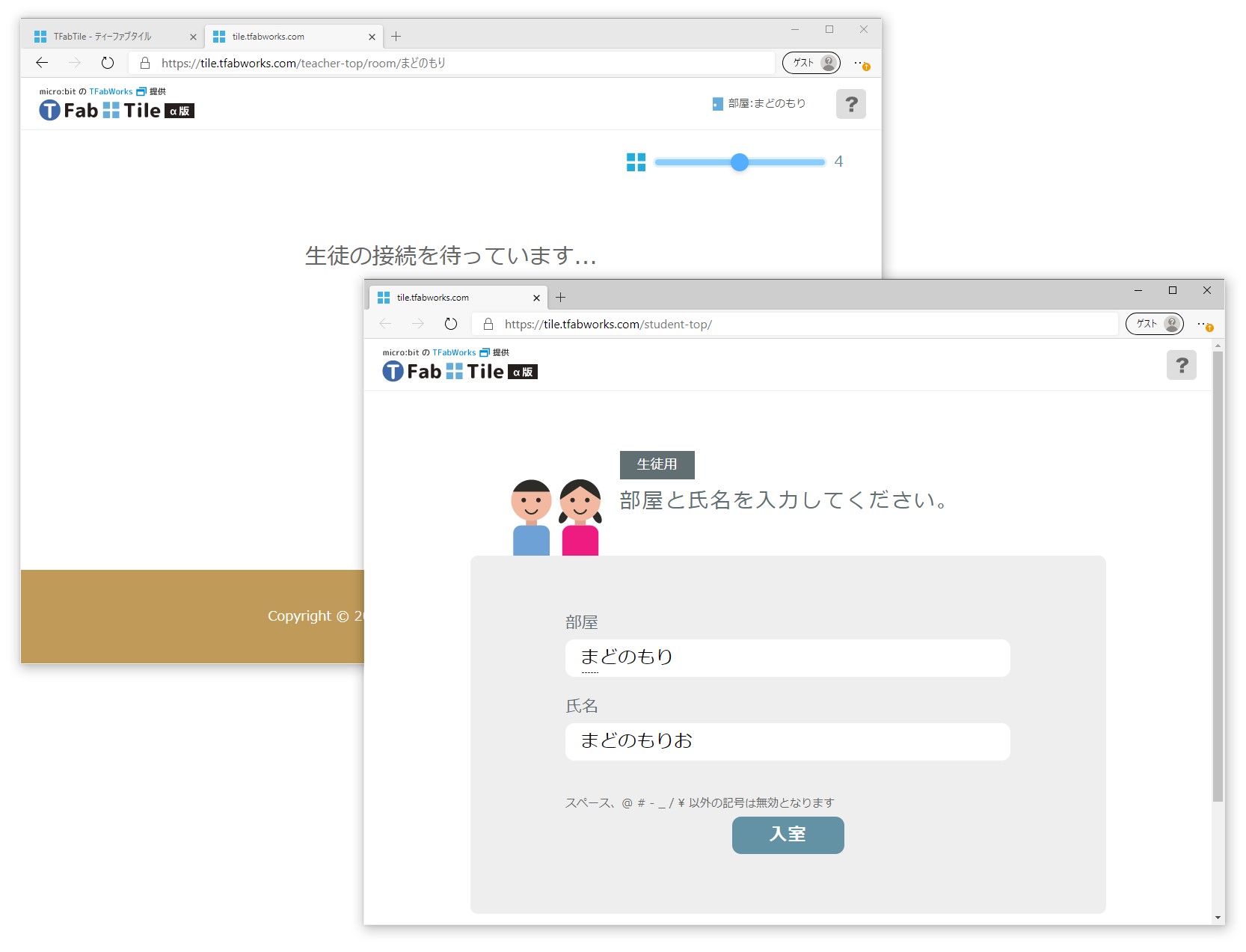Click the 氏名 input field containing まどのもりお
The height and width of the screenshot is (952, 1246).
click(x=787, y=741)
